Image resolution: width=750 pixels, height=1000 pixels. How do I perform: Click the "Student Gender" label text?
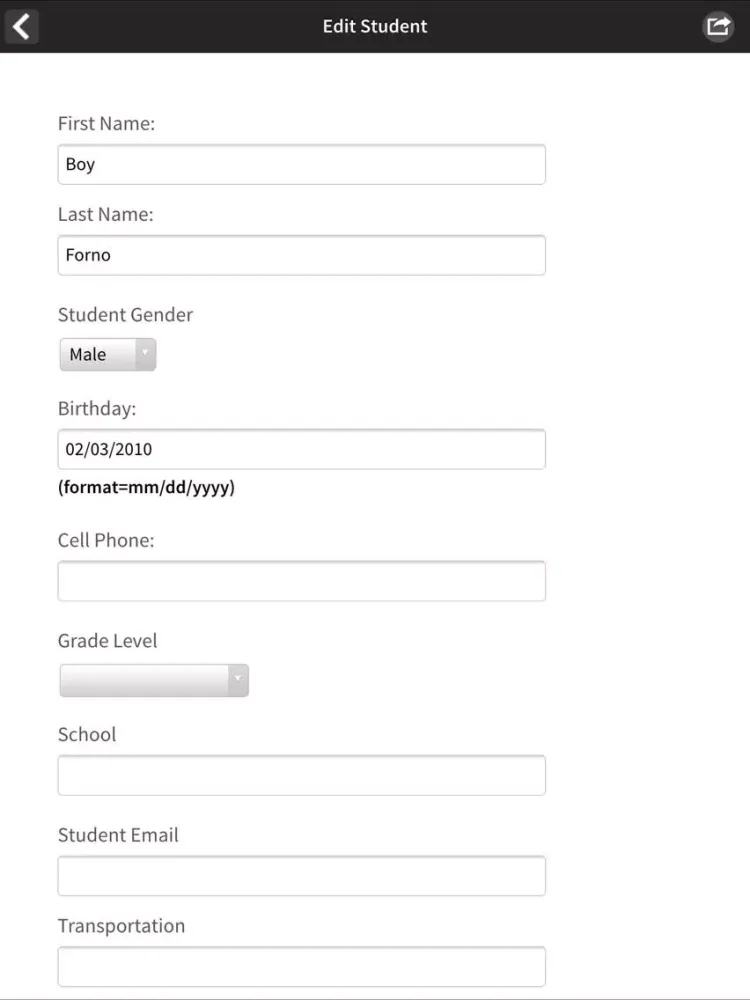(125, 315)
